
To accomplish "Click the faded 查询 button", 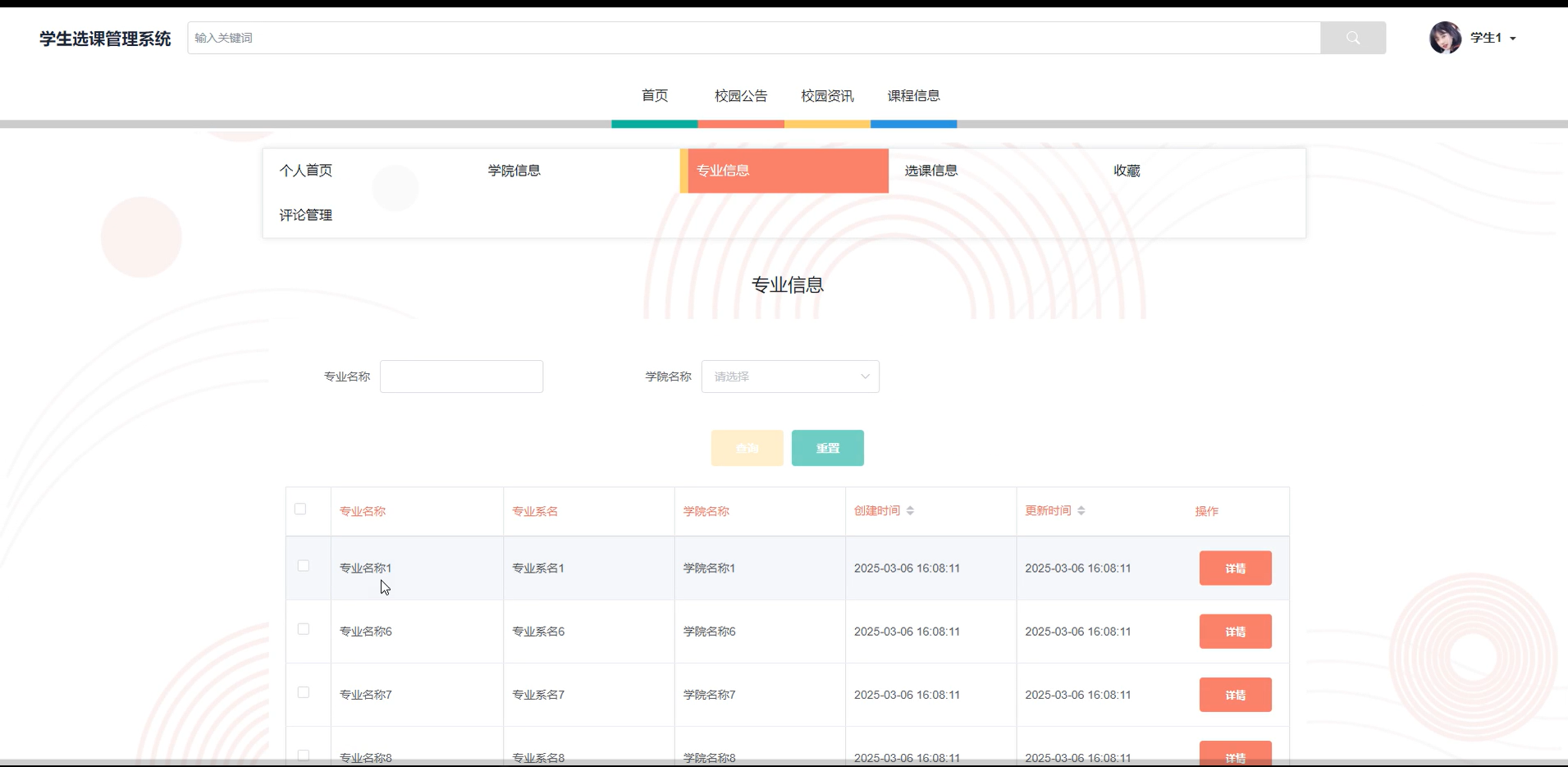I will point(747,448).
